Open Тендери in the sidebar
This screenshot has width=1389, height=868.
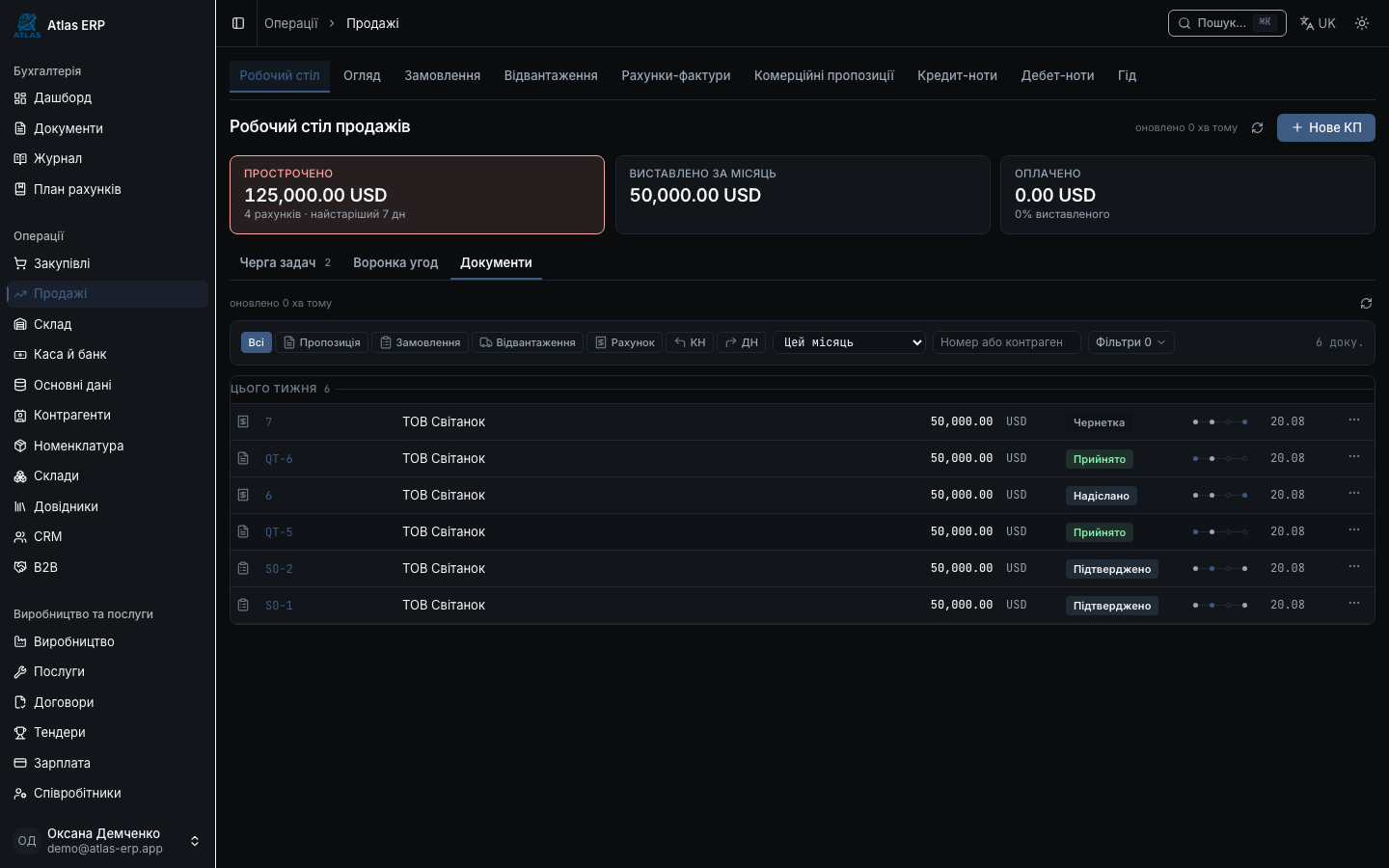(107, 732)
